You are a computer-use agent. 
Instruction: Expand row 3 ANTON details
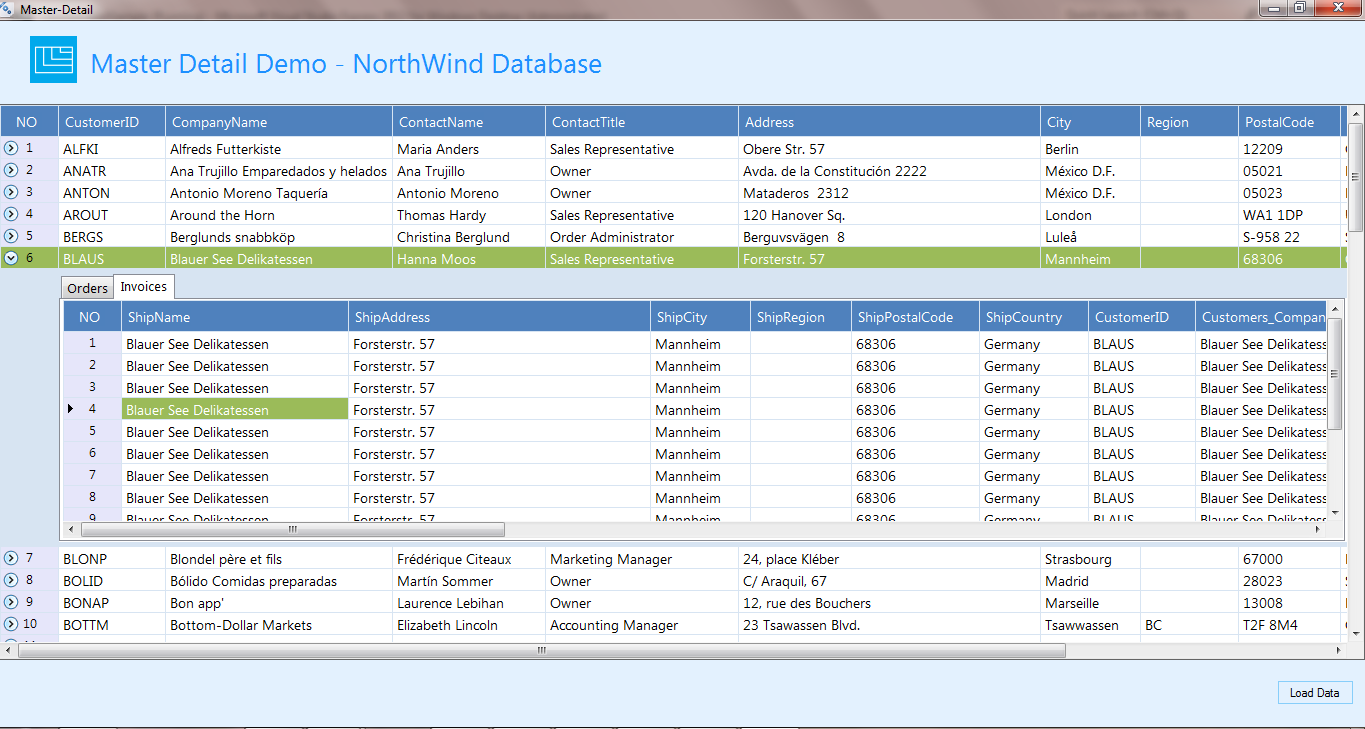coord(11,192)
